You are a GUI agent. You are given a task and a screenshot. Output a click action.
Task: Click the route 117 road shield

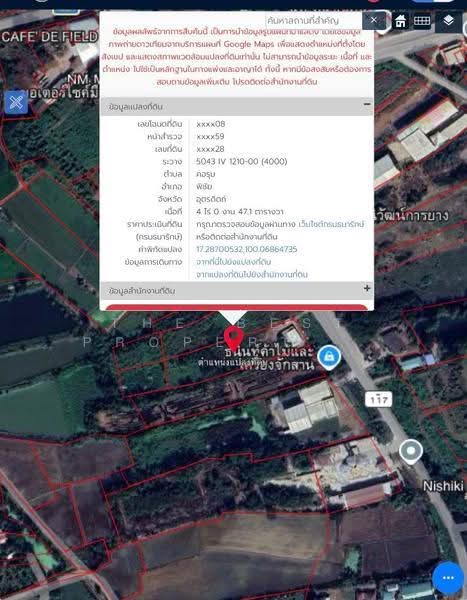(x=379, y=400)
